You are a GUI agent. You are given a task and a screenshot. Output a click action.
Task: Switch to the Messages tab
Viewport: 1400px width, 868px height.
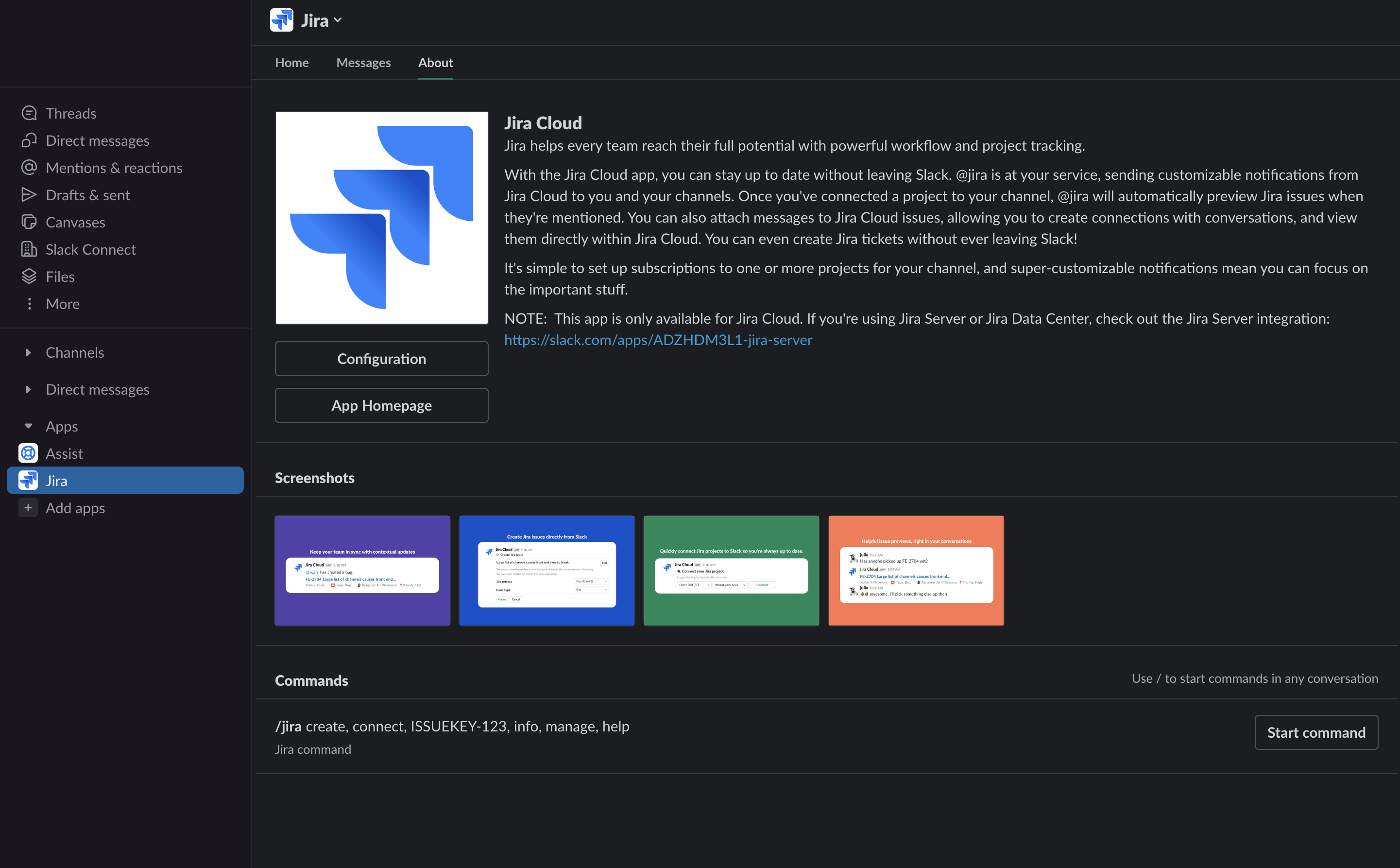pos(364,63)
